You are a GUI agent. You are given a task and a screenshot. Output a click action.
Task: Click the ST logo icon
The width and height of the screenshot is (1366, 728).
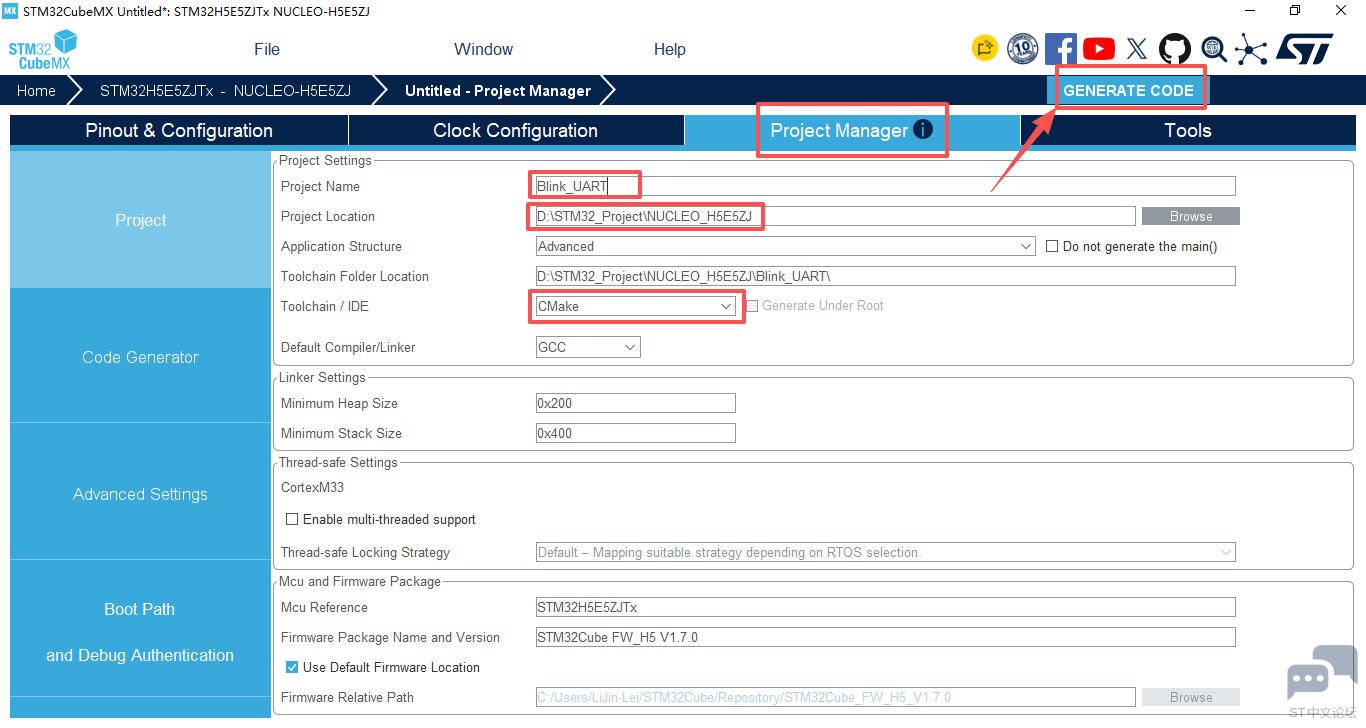pos(1304,48)
